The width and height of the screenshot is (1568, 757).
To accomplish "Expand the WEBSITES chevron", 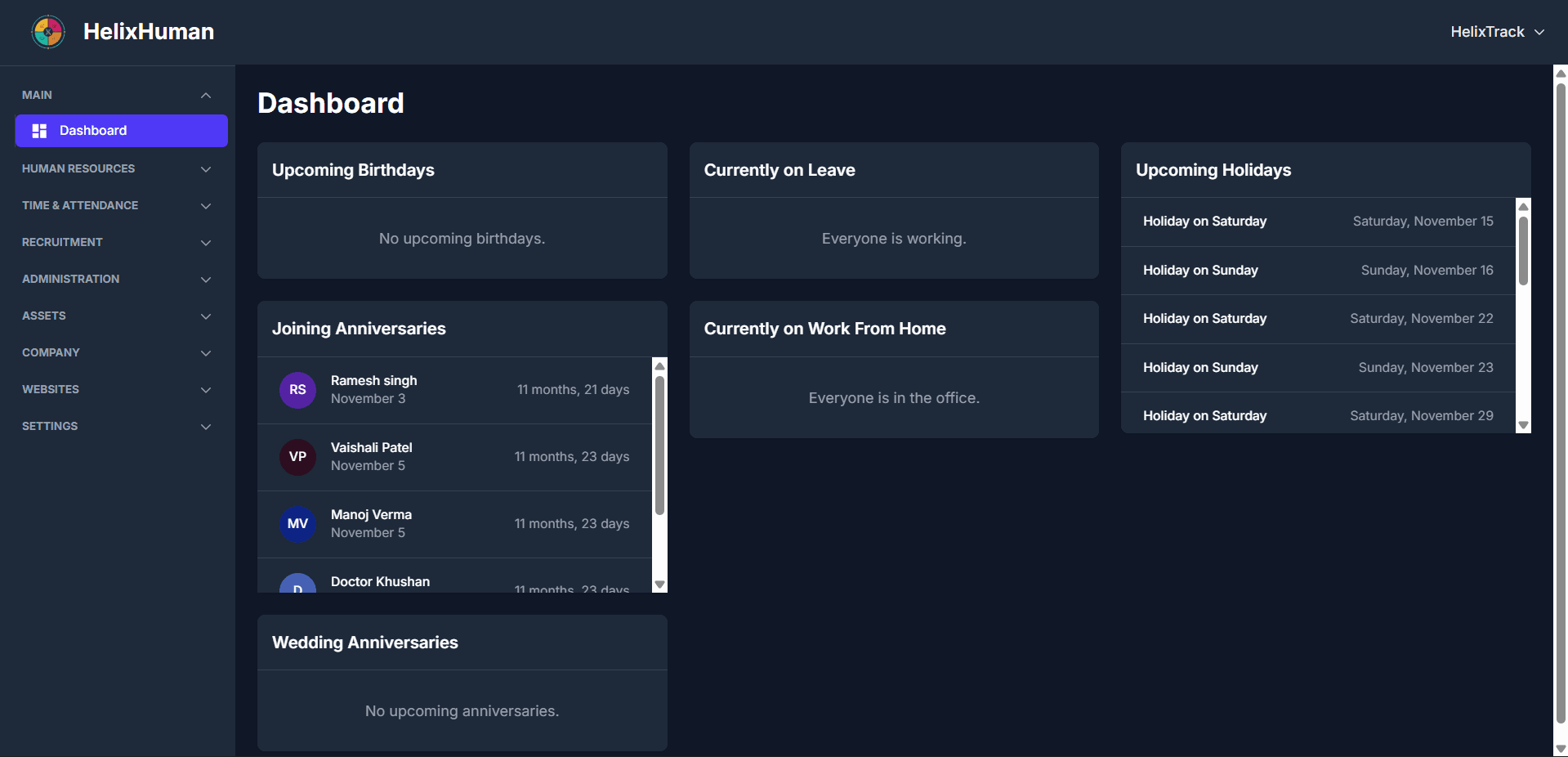I will 206,390.
